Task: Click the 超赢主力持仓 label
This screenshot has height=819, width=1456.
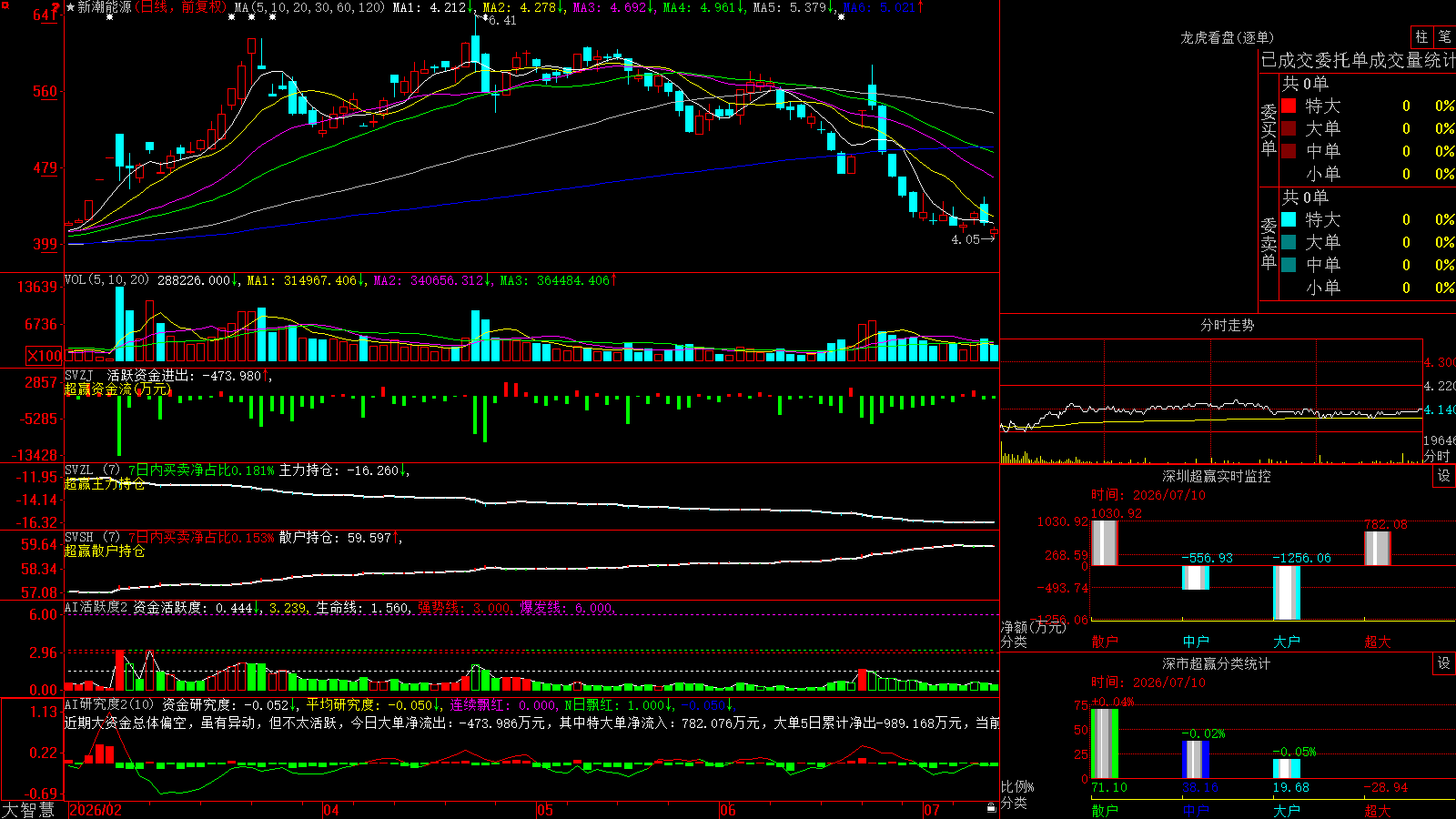Action: [x=105, y=484]
